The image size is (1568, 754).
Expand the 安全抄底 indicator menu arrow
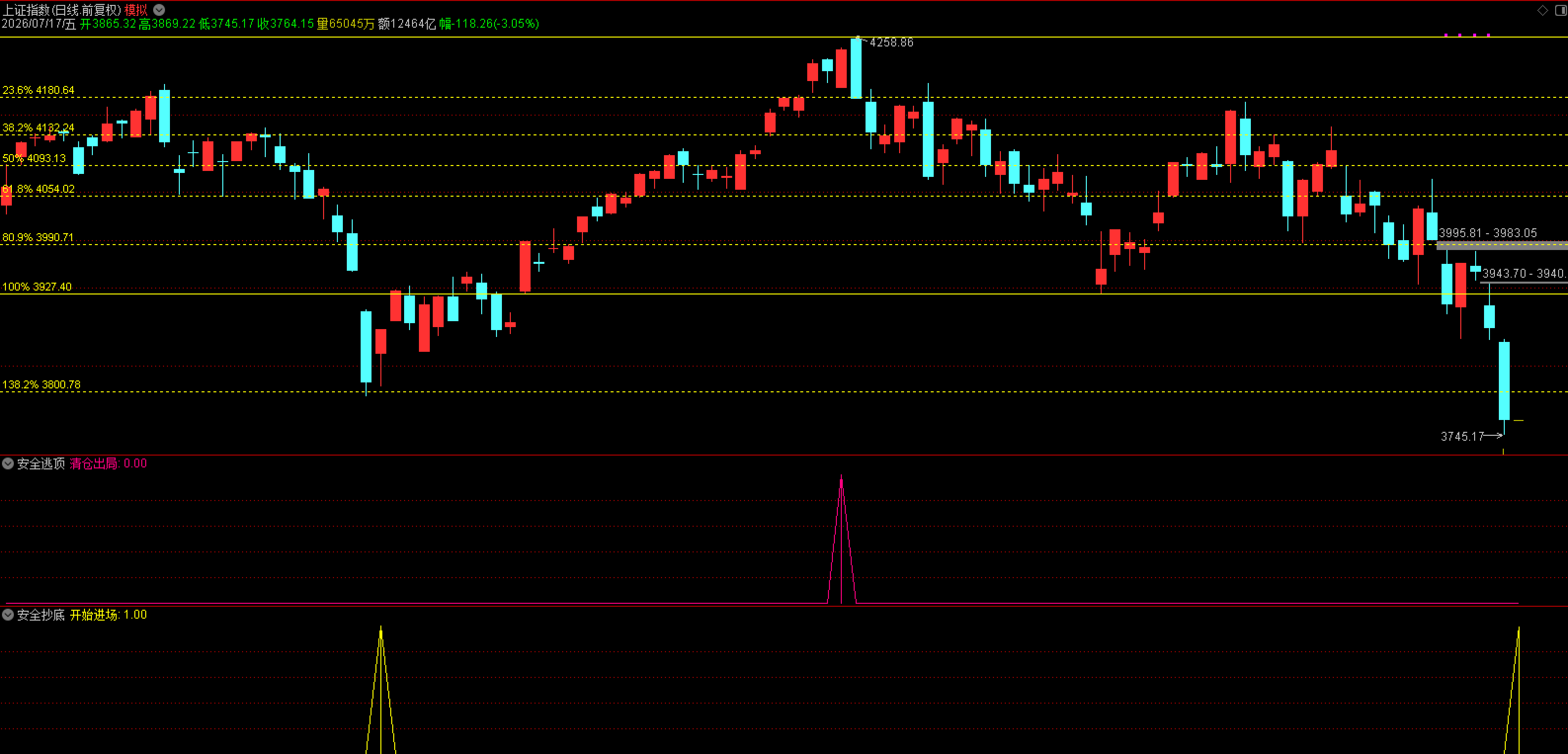[x=8, y=615]
